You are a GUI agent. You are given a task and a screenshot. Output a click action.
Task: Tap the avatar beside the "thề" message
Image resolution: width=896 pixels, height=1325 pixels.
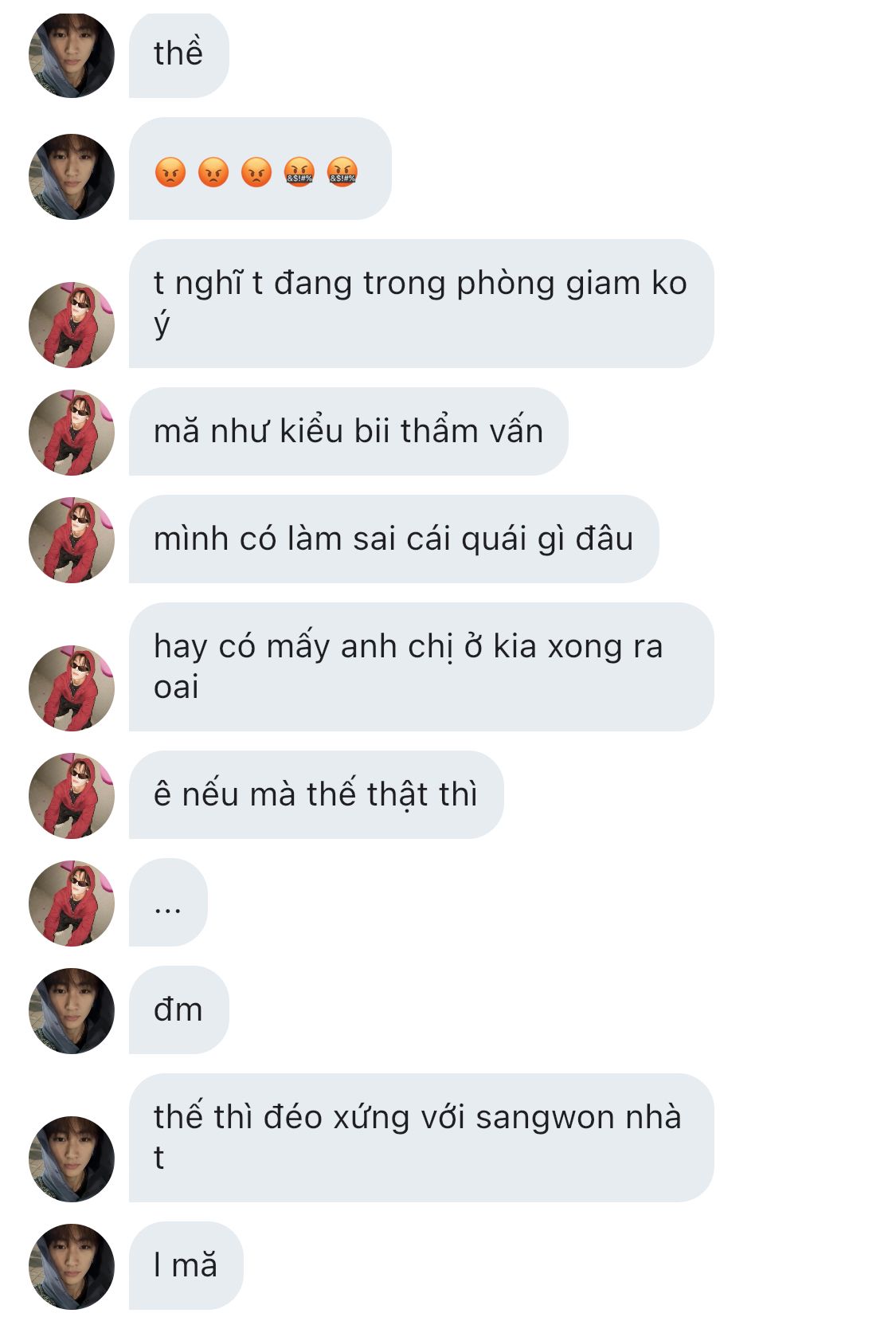72,55
